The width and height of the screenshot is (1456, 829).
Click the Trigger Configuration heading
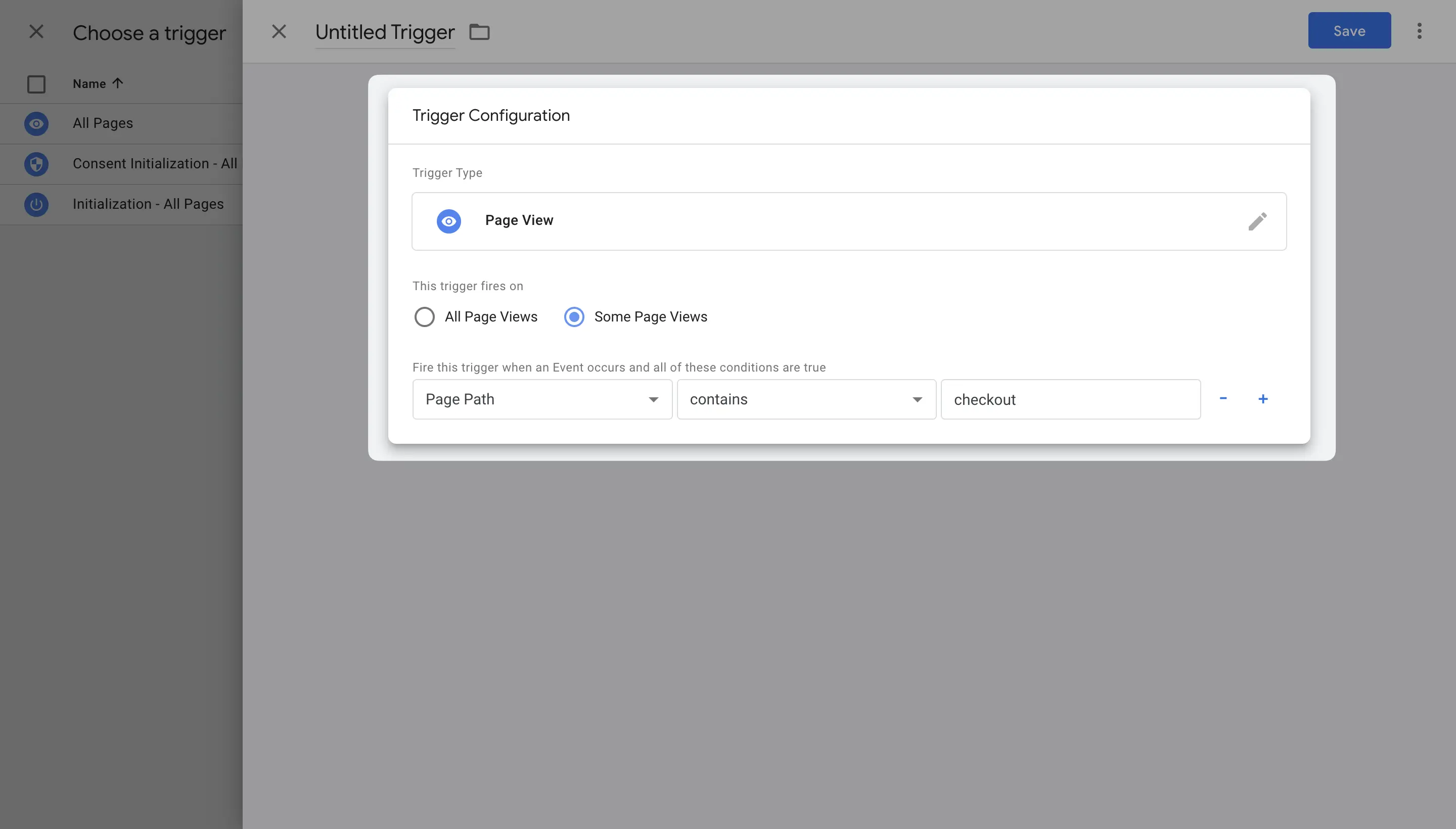491,116
